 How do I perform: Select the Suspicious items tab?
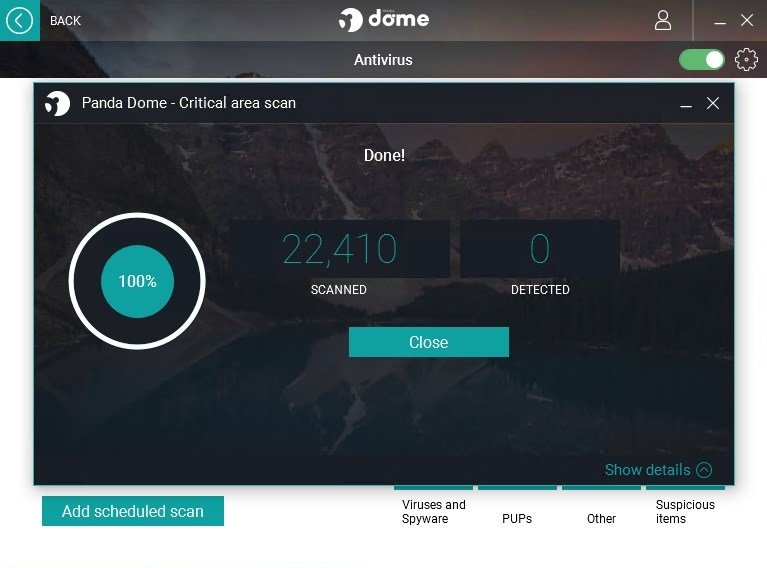coord(685,511)
